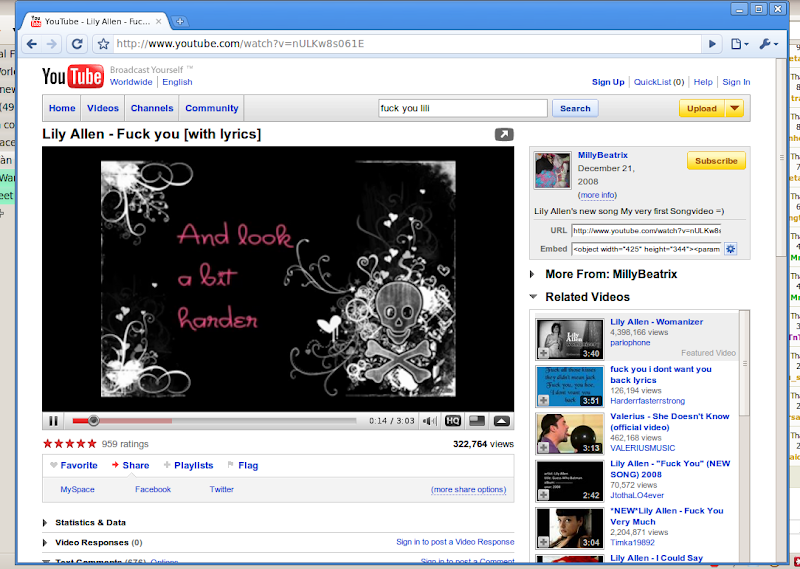Viewport: 800px width, 569px height.
Task: Select the Embed code field
Action: (x=646, y=249)
